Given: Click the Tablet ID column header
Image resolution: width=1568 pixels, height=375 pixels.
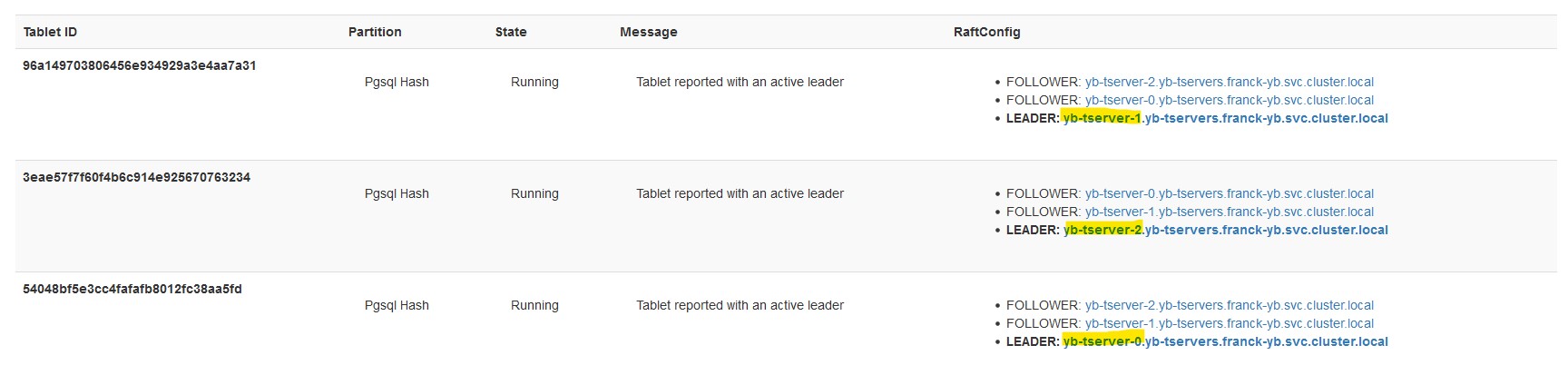Looking at the screenshot, I should (x=50, y=32).
